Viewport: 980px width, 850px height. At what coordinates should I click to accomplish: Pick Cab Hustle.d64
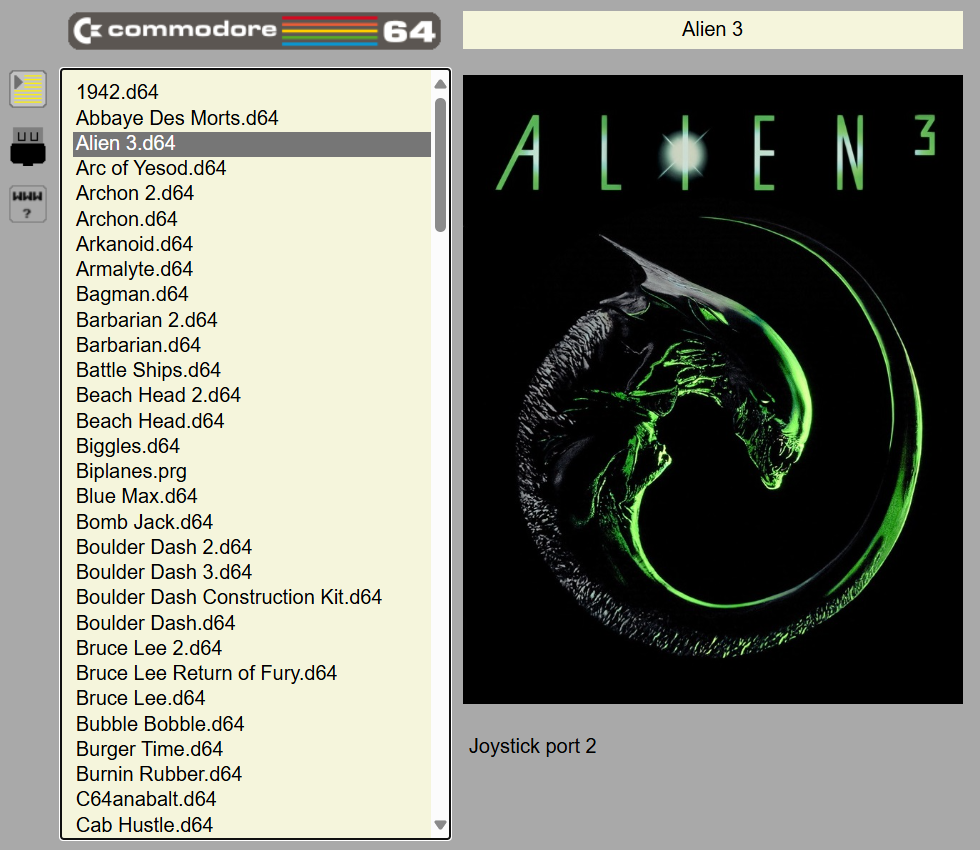point(252,825)
